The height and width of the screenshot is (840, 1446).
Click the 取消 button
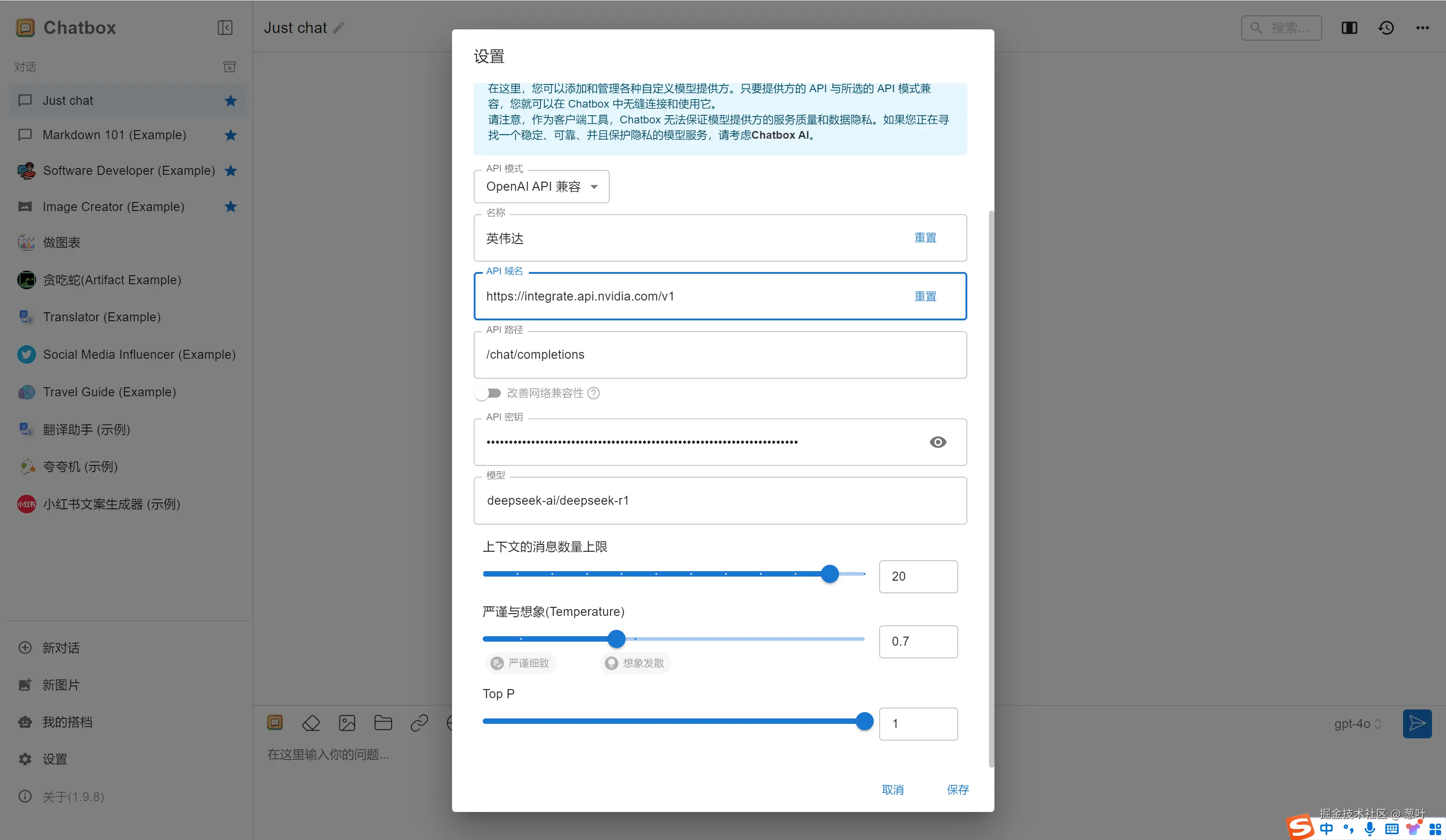pyautogui.click(x=892, y=789)
